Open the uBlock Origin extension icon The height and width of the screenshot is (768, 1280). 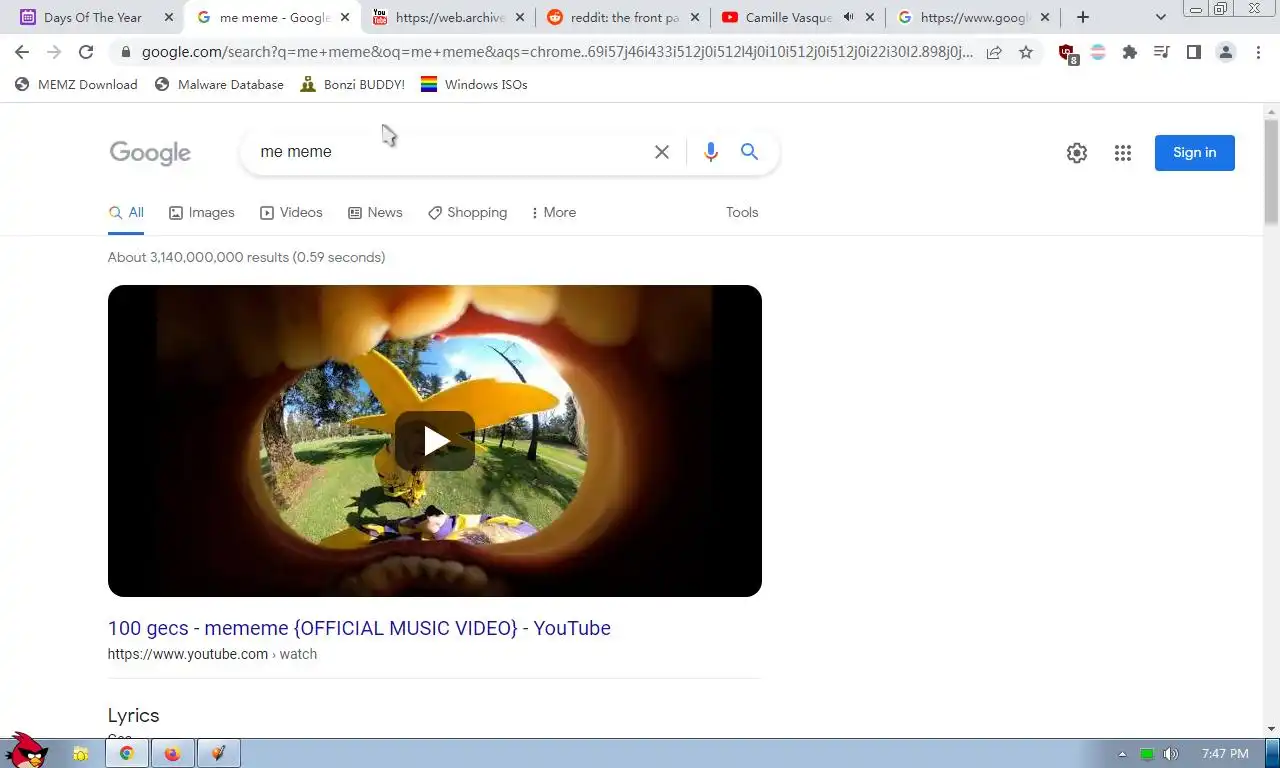point(1067,53)
